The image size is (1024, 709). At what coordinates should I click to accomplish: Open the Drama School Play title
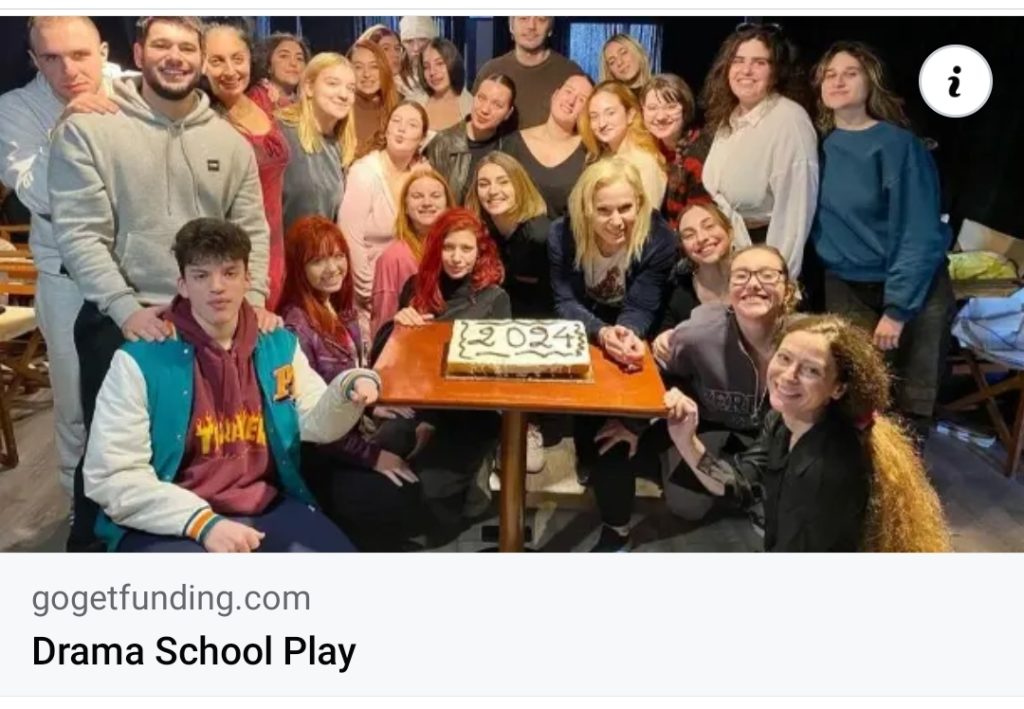194,651
